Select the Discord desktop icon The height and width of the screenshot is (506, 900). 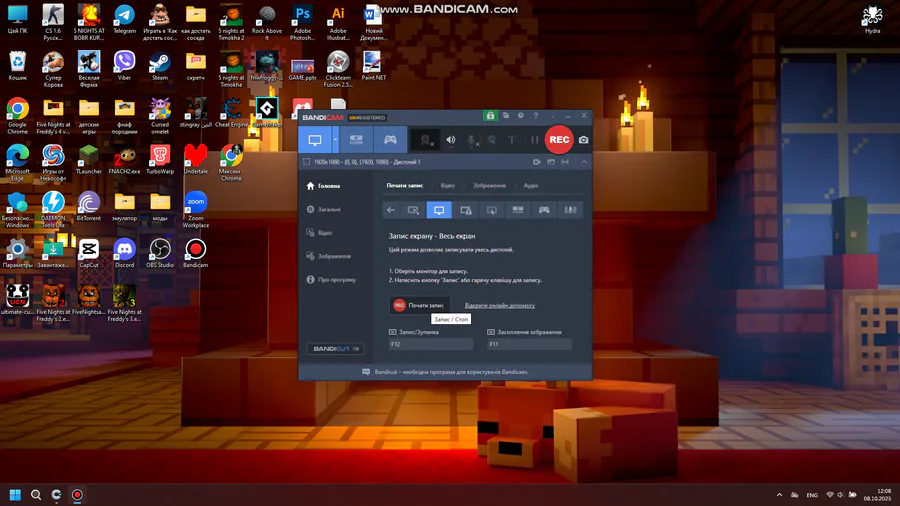click(125, 254)
